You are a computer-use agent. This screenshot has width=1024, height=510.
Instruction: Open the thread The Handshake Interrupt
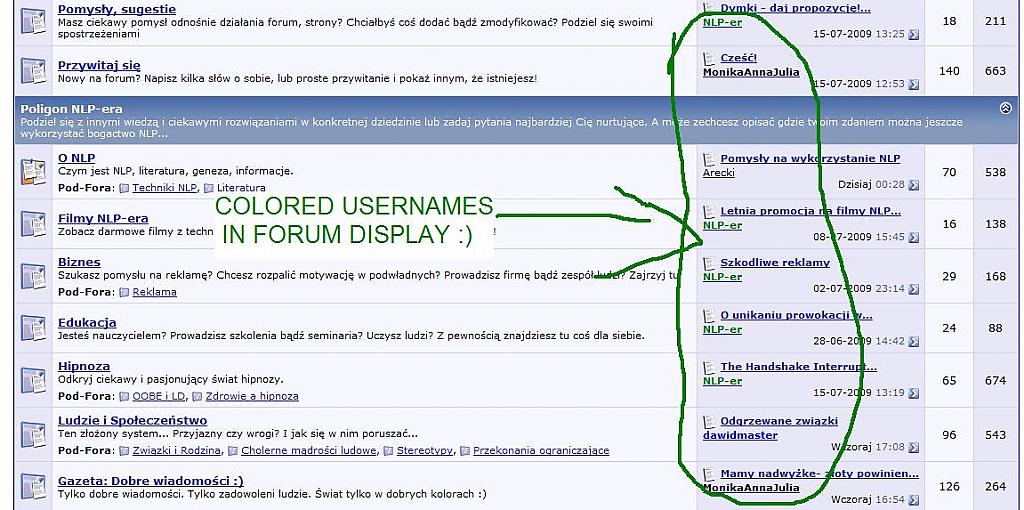(798, 367)
